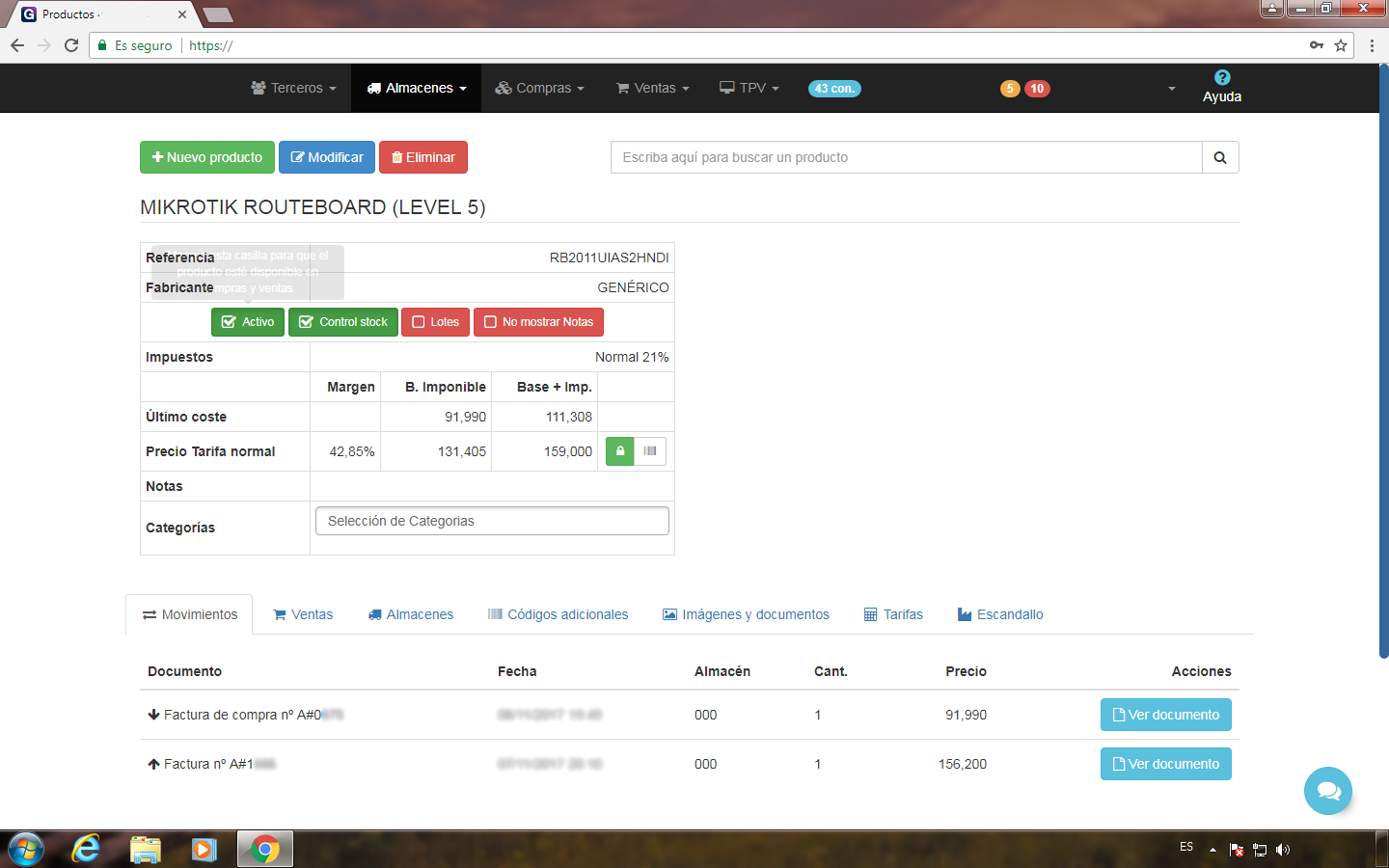Screen dimensions: 1389x868
Task: Click the Nuevo producto button
Action: 207,157
